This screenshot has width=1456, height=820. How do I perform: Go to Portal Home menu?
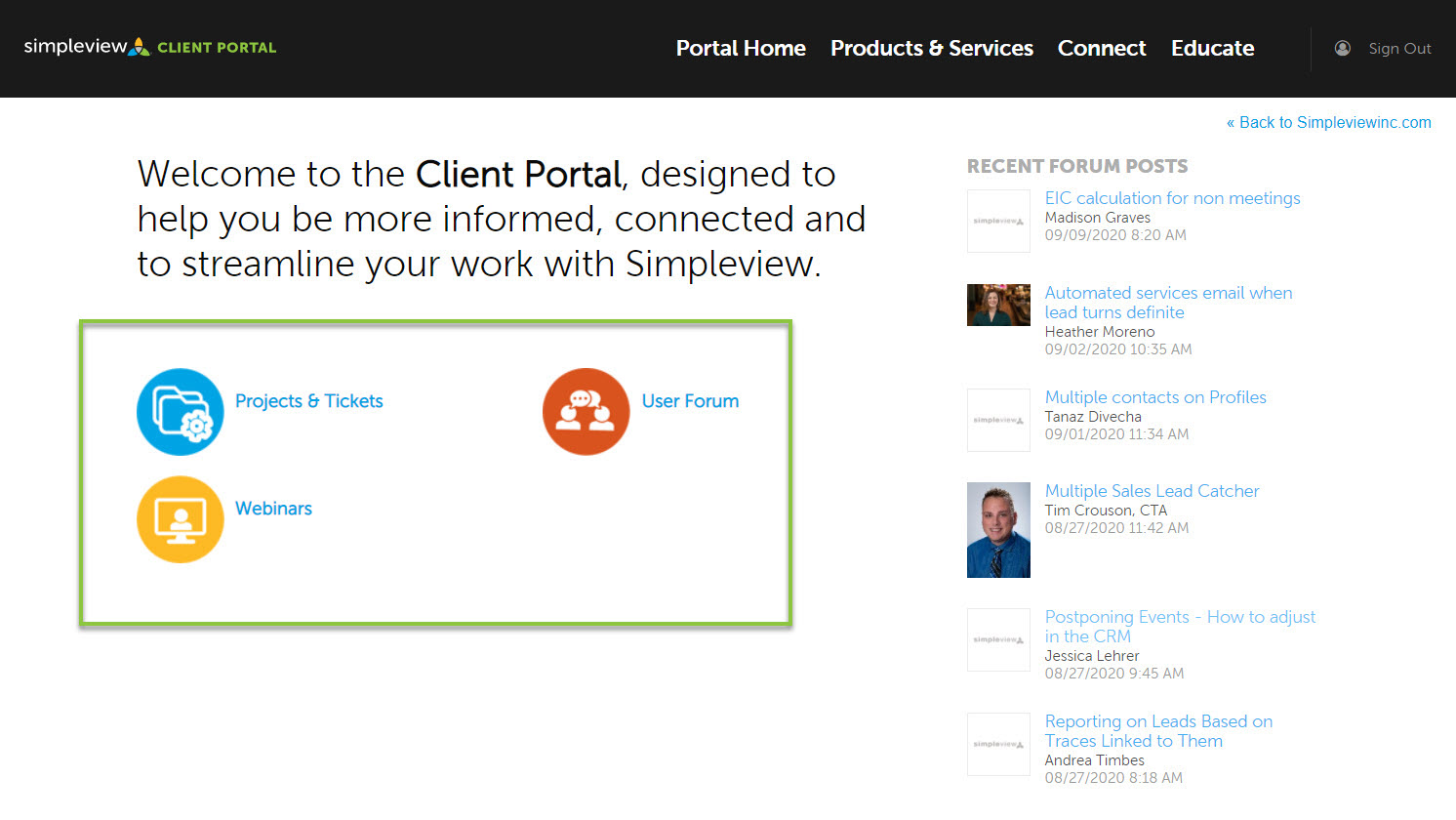point(741,48)
